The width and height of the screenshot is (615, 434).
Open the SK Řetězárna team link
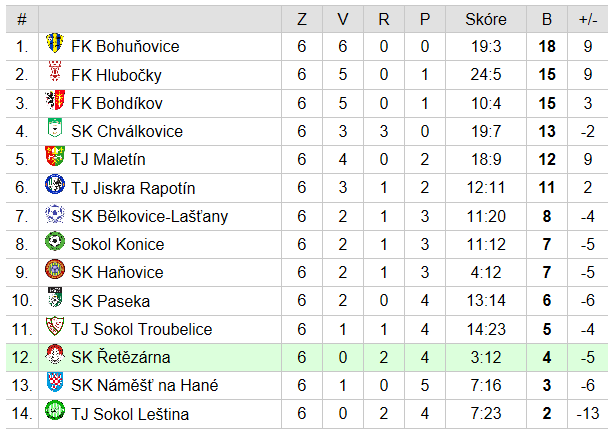tap(121, 358)
